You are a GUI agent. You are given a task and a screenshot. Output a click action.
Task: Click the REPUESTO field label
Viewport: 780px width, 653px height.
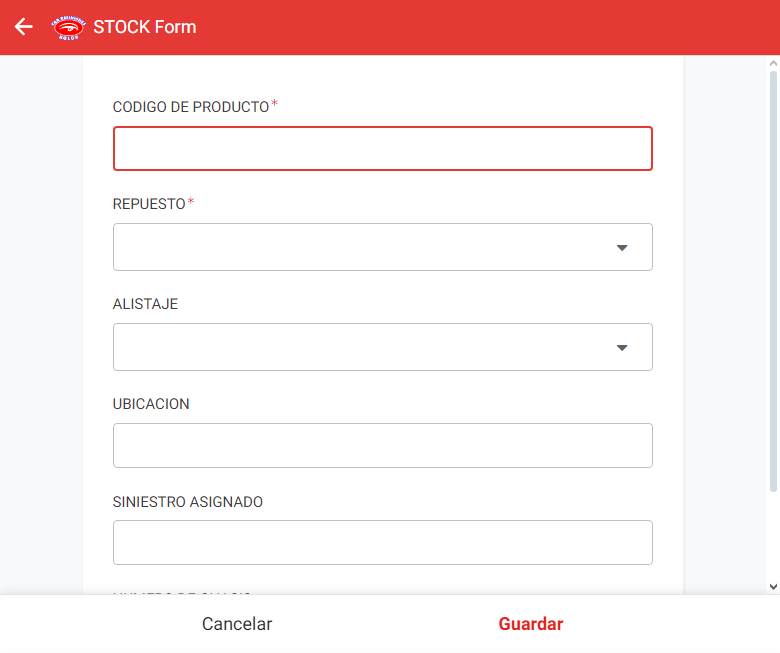(149, 204)
